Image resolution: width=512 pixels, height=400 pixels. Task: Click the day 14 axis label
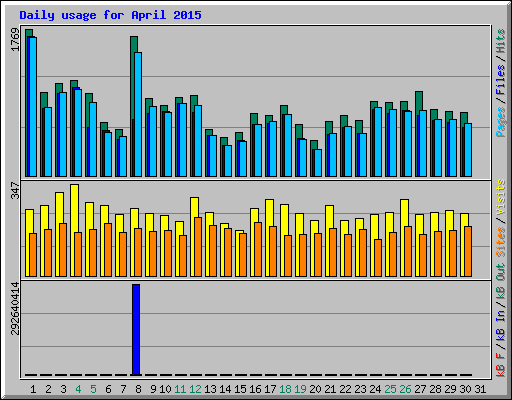point(225,389)
